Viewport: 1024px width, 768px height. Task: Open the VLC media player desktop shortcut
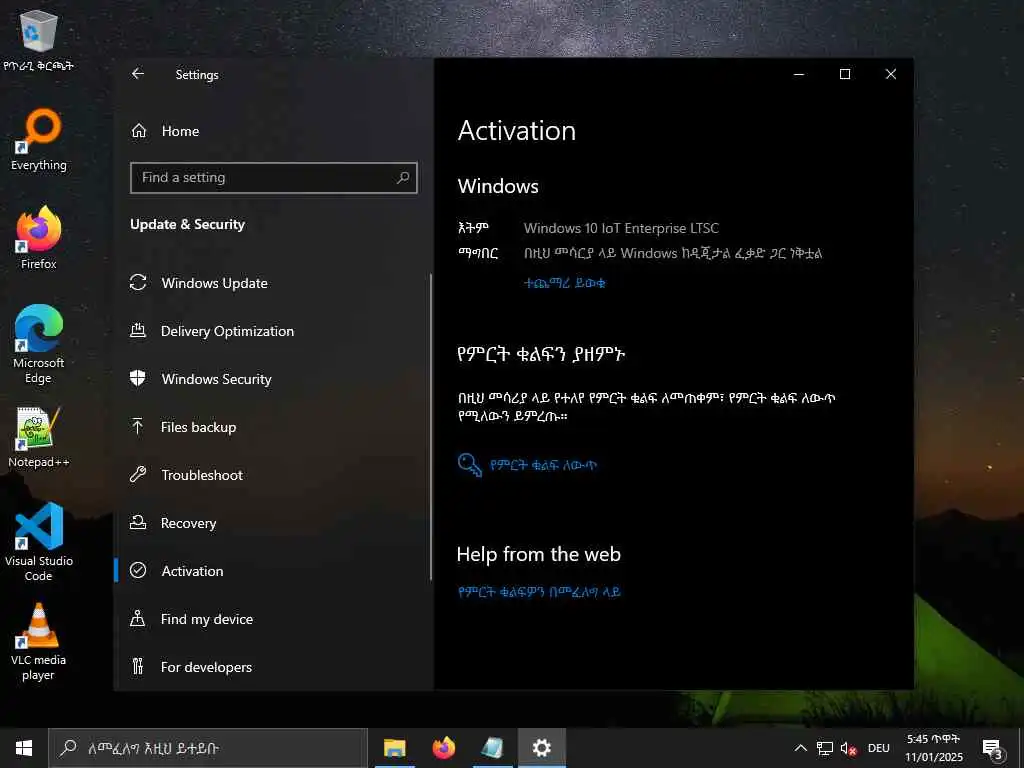pyautogui.click(x=39, y=642)
